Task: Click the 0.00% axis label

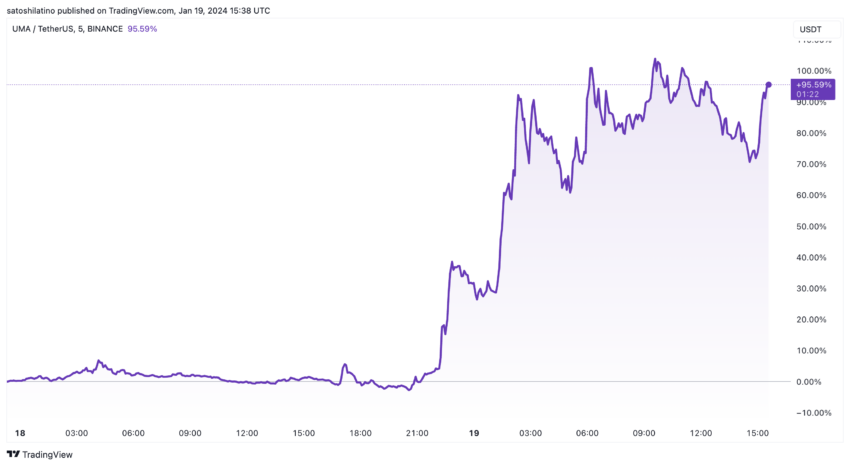Action: click(809, 381)
